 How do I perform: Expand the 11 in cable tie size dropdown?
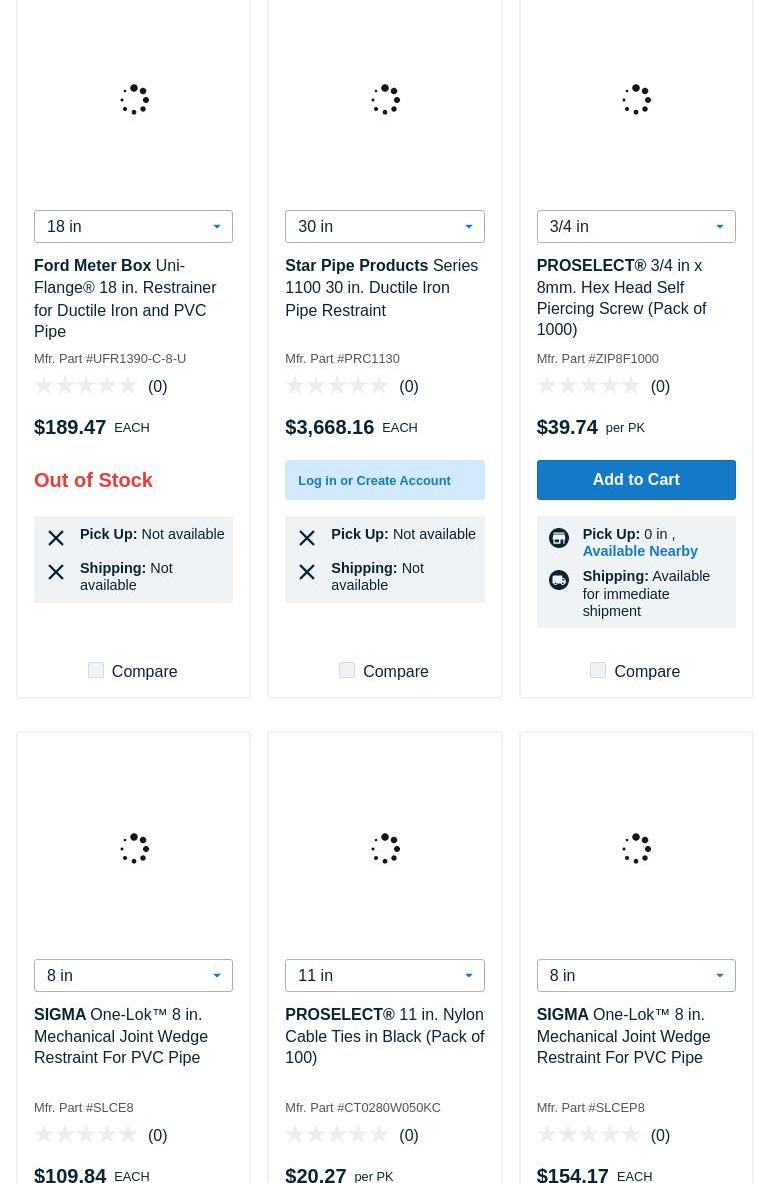[384, 975]
